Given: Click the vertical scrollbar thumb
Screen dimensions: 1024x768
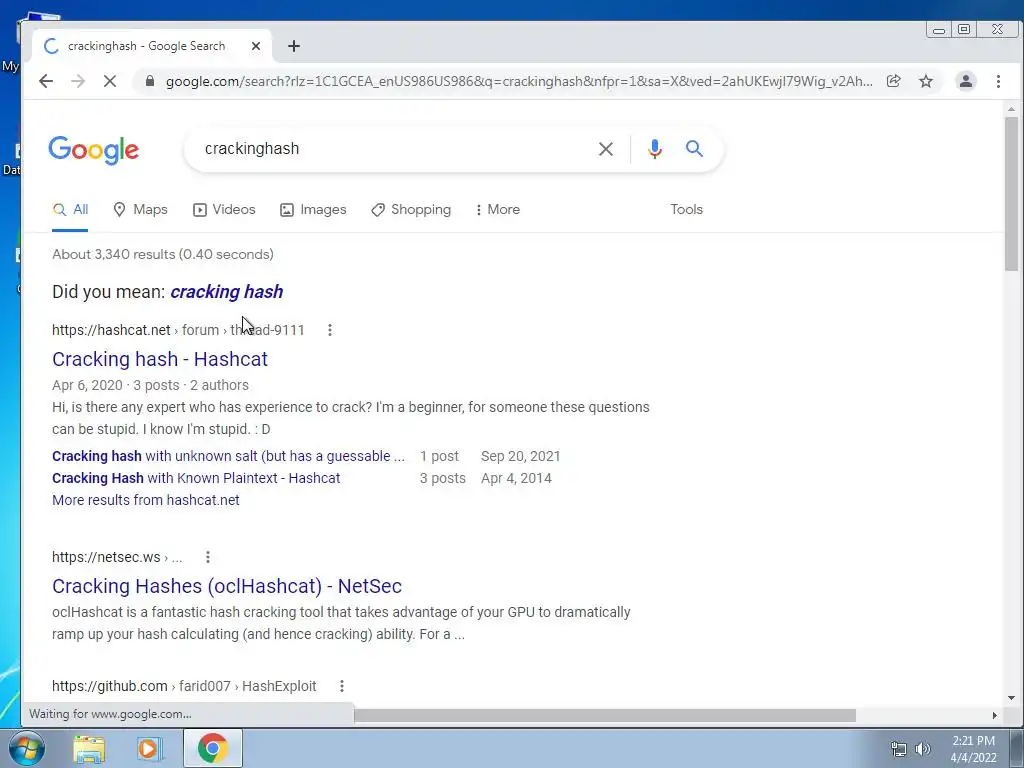Looking at the screenshot, I should [x=1012, y=194].
